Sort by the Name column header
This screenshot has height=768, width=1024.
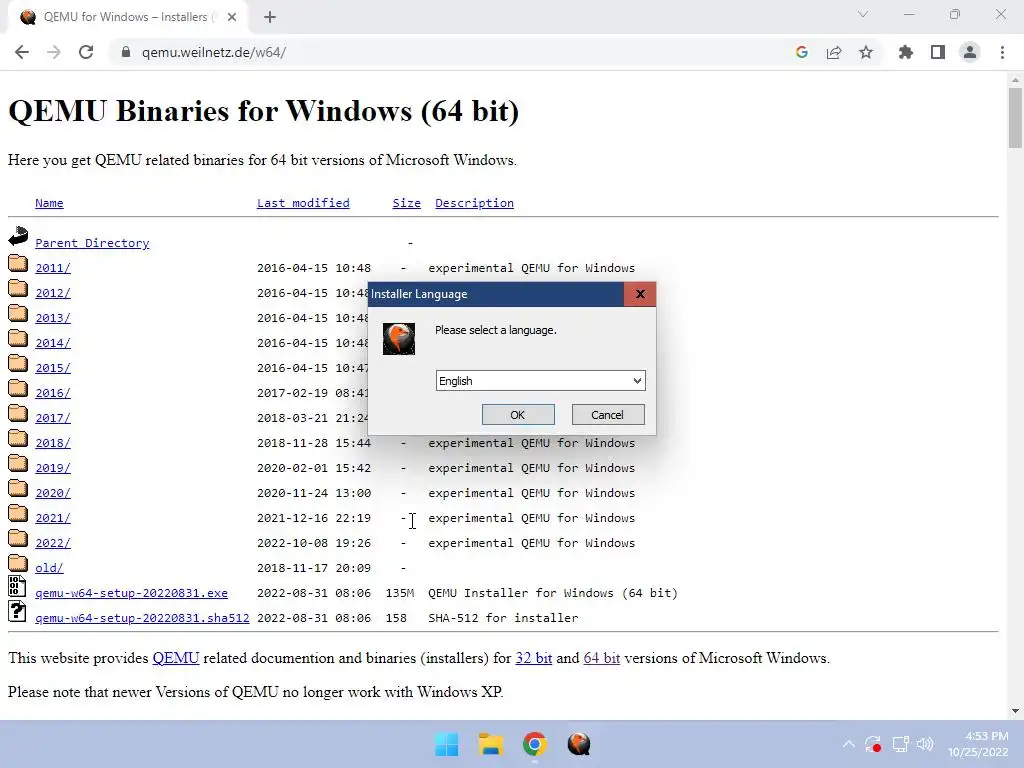point(49,203)
